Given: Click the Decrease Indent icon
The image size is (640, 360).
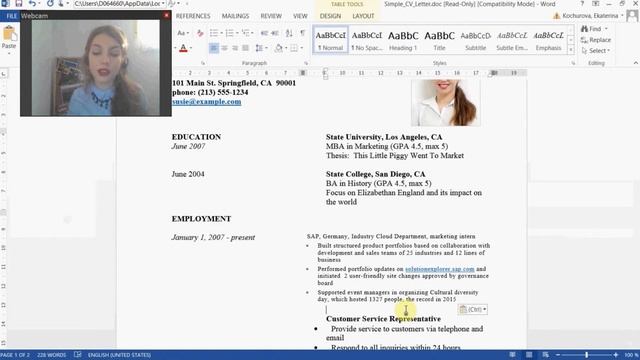Looking at the screenshot, I should [x=264, y=33].
